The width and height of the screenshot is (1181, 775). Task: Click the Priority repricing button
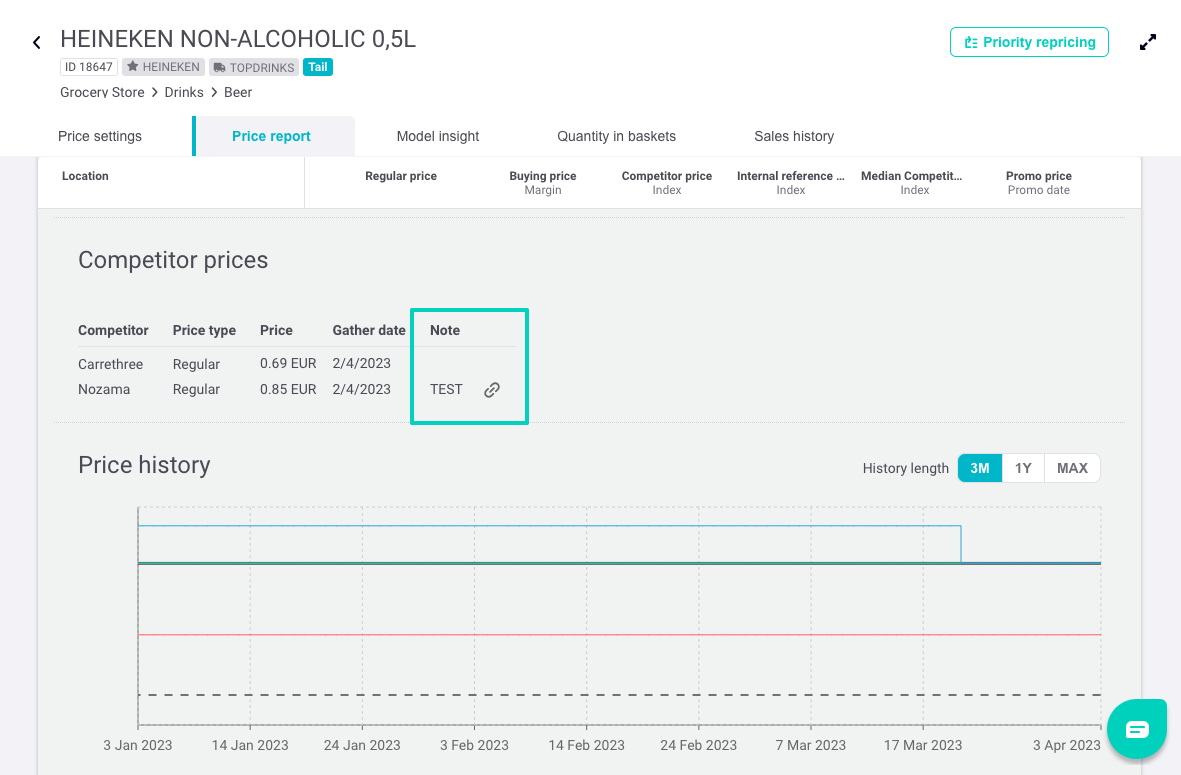(1029, 42)
